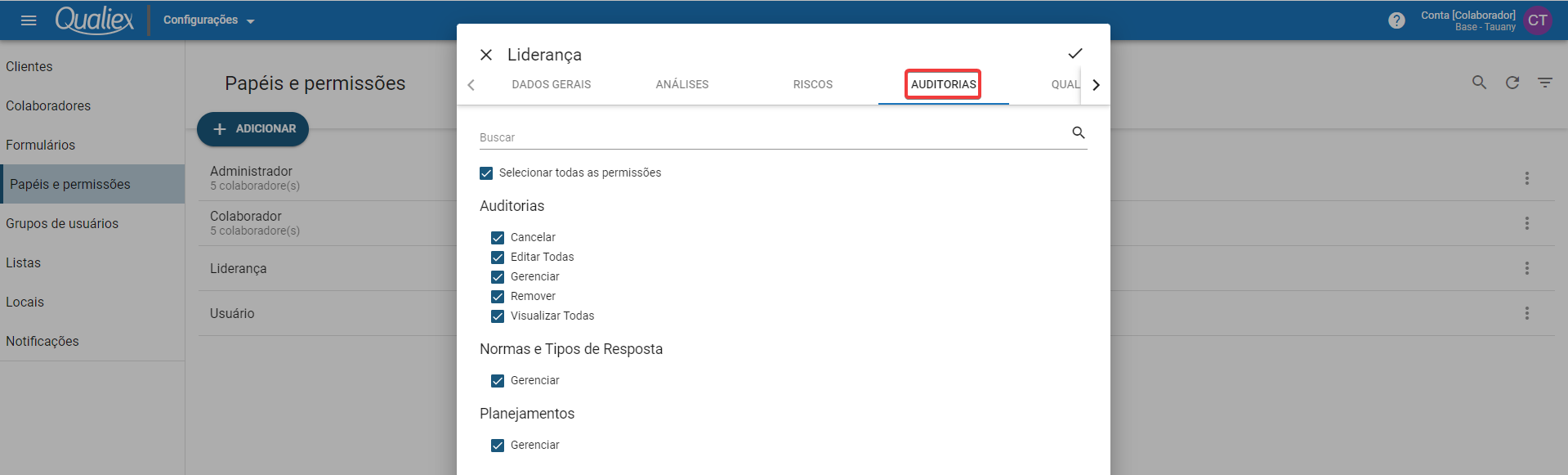Viewport: 1568px width, 475px height.
Task: Switch to the Análises tab
Action: point(682,84)
